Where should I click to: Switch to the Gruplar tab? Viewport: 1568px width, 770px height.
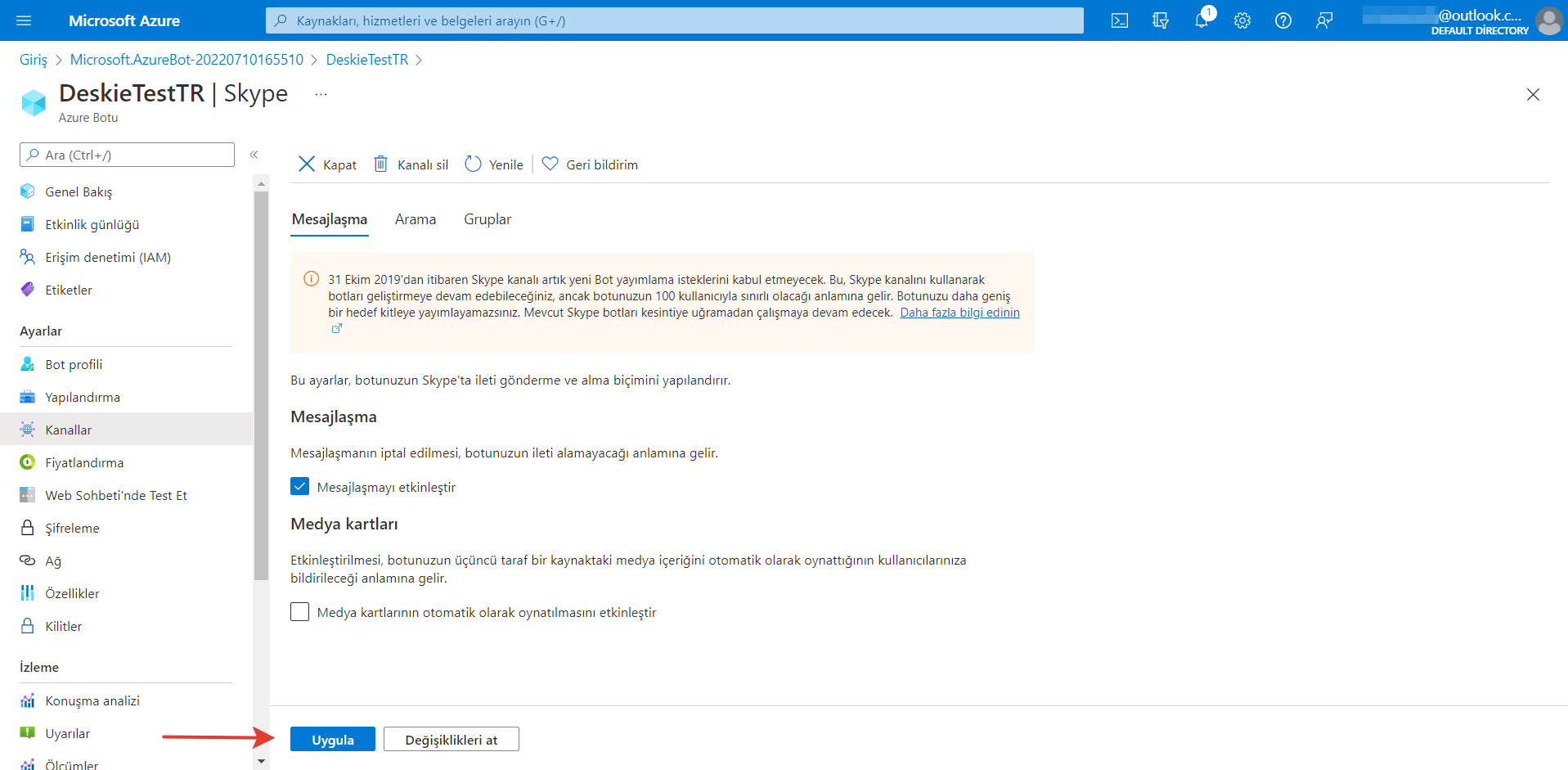tap(487, 219)
